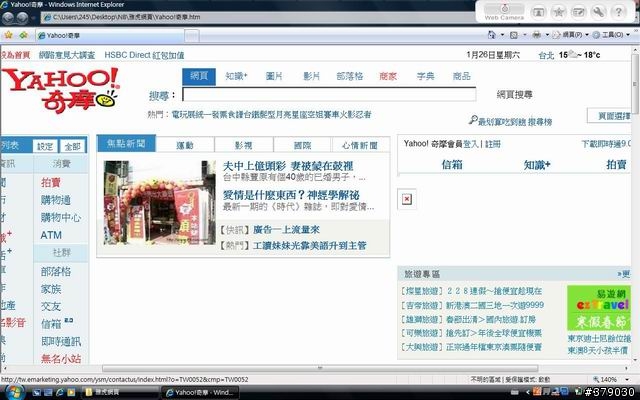The width and height of the screenshot is (640, 400).
Task: Show hidden tray icons arrow
Action: pos(527,393)
